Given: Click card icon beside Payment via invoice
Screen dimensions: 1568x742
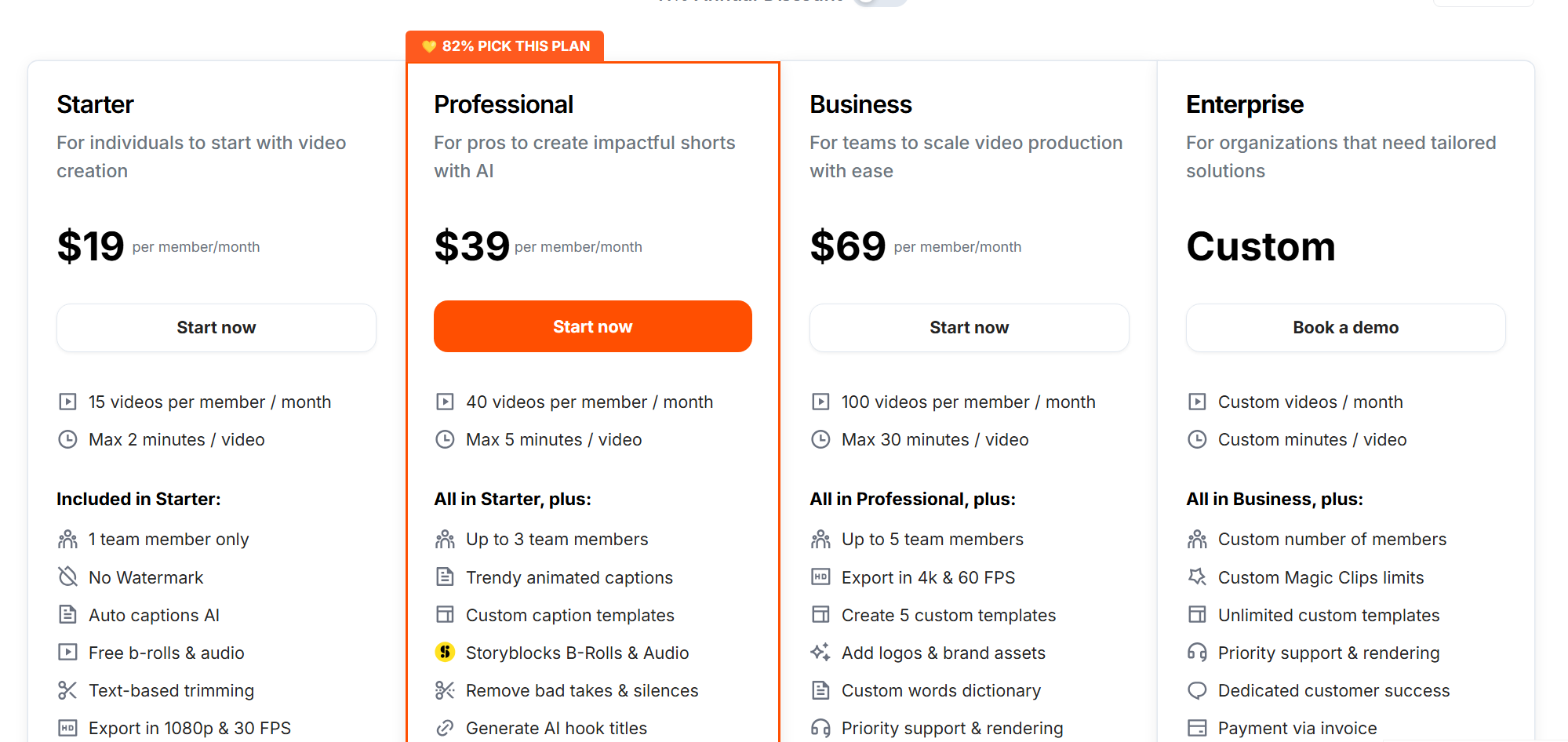Looking at the screenshot, I should (x=1197, y=728).
